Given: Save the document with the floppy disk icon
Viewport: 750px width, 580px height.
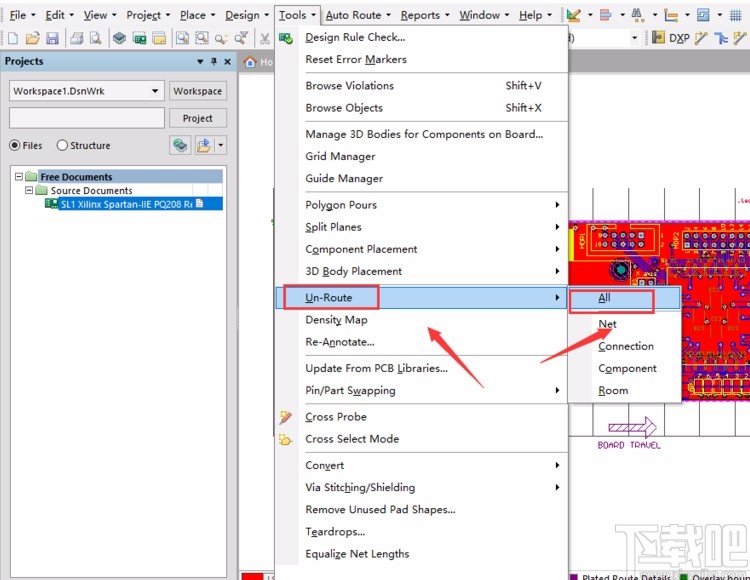Looking at the screenshot, I should click(52, 38).
